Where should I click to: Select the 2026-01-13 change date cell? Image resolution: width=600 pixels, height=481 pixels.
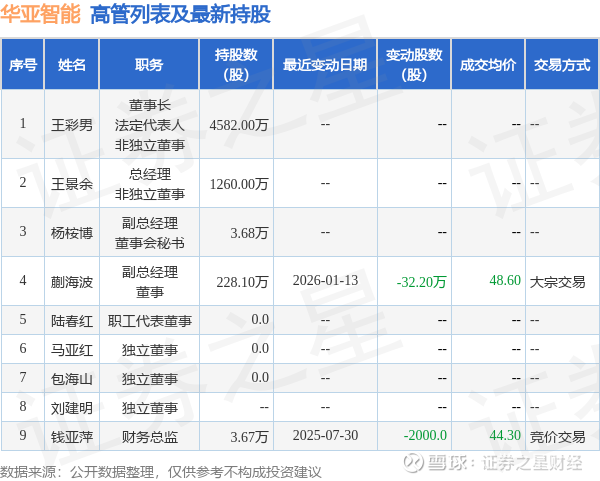click(x=325, y=280)
